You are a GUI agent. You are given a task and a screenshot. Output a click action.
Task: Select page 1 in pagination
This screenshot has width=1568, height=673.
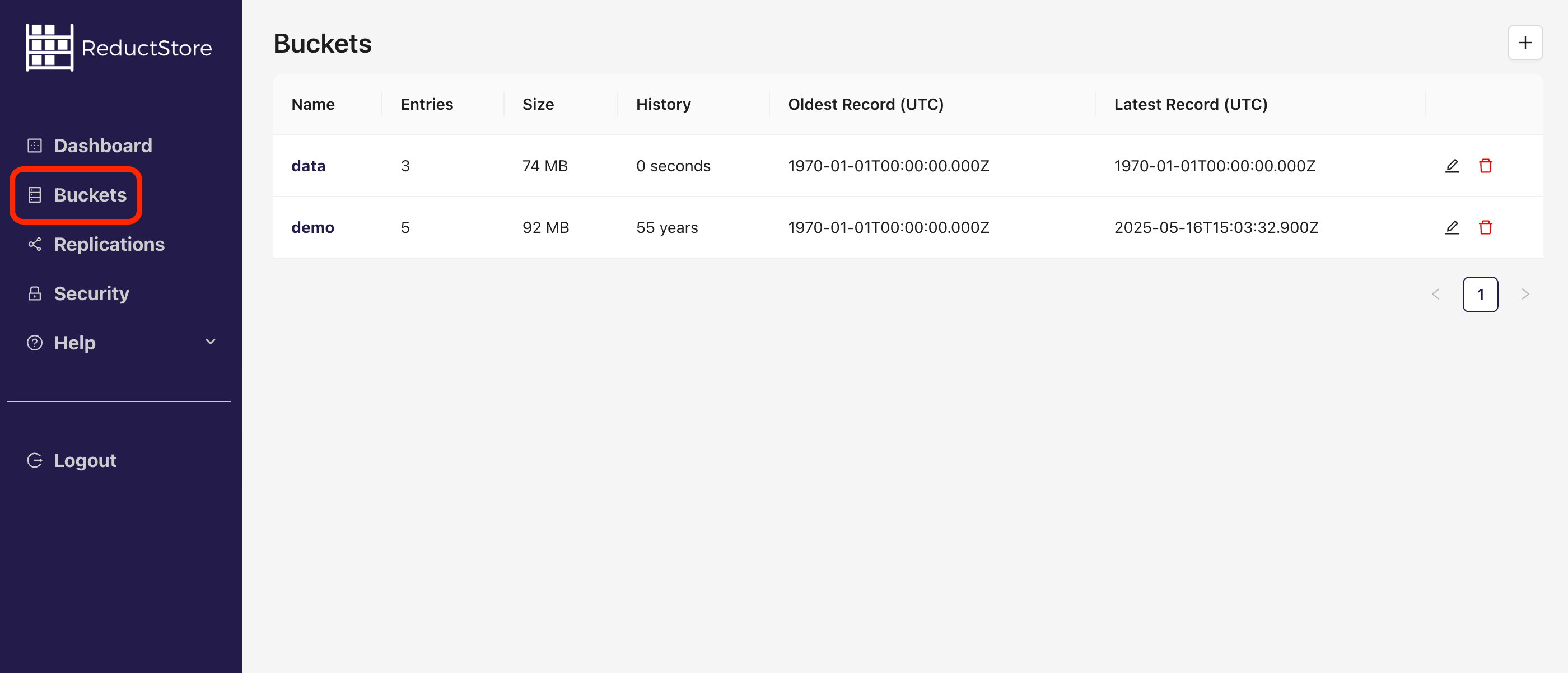click(1480, 294)
